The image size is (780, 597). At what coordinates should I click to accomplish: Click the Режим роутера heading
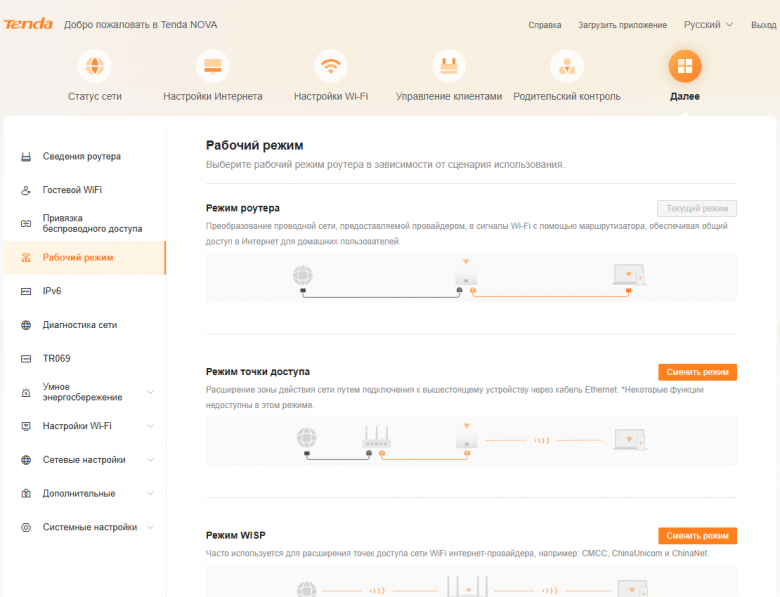pyautogui.click(x=243, y=208)
